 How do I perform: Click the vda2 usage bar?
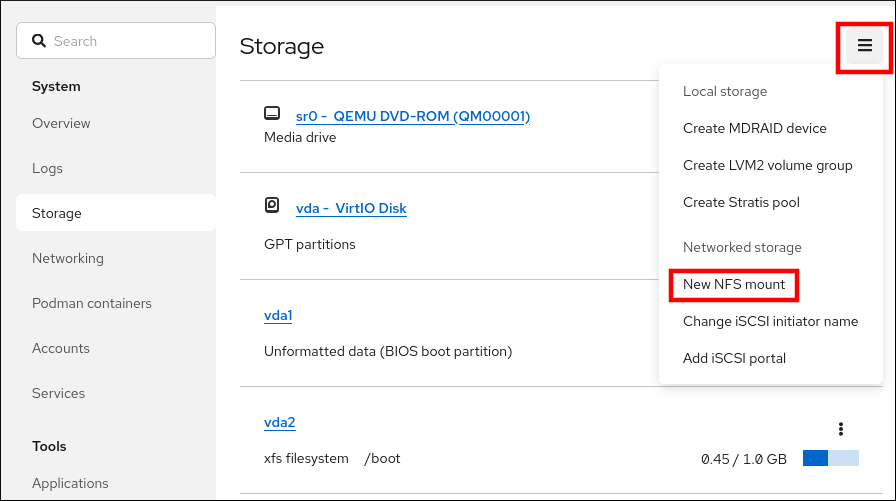click(x=830, y=458)
